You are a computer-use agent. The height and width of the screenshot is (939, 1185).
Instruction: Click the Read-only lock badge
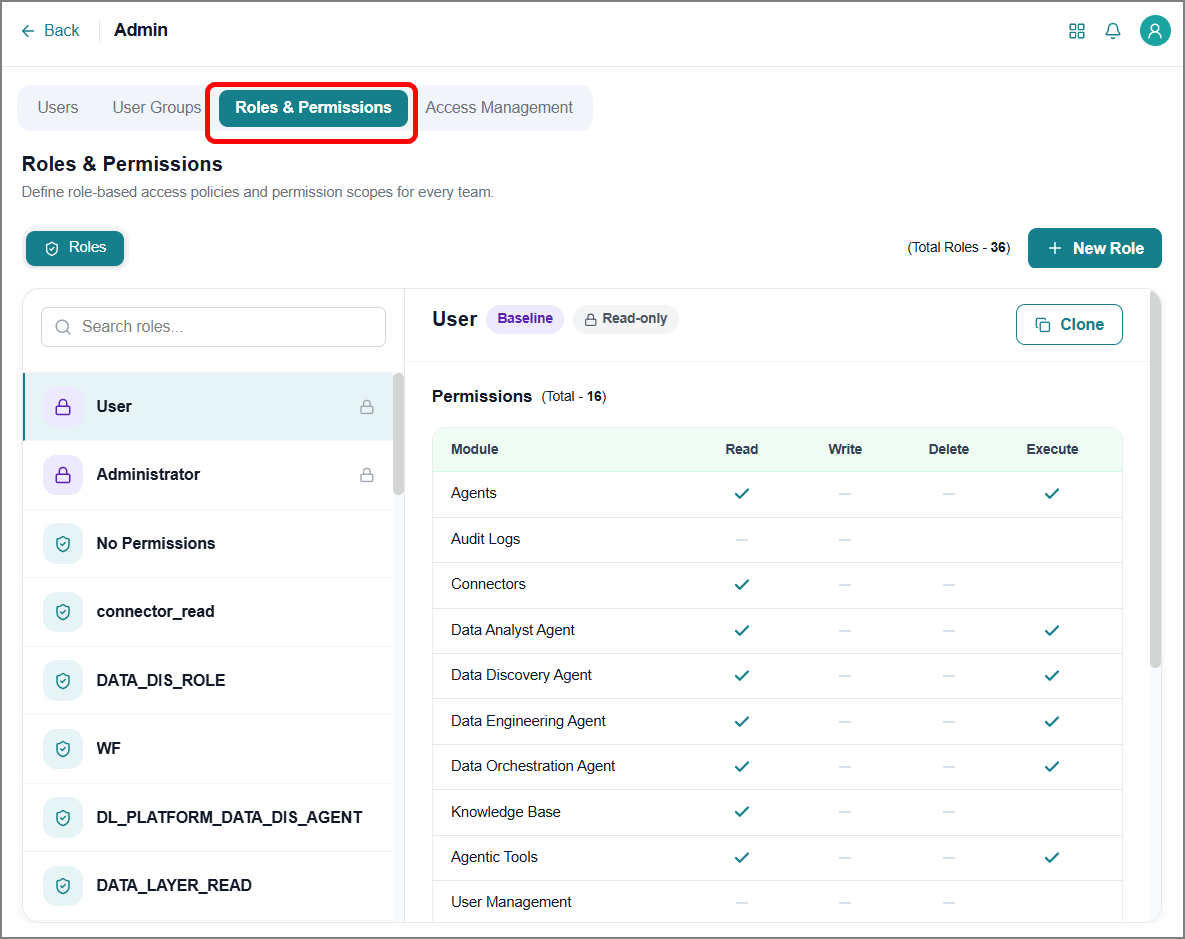pos(626,319)
